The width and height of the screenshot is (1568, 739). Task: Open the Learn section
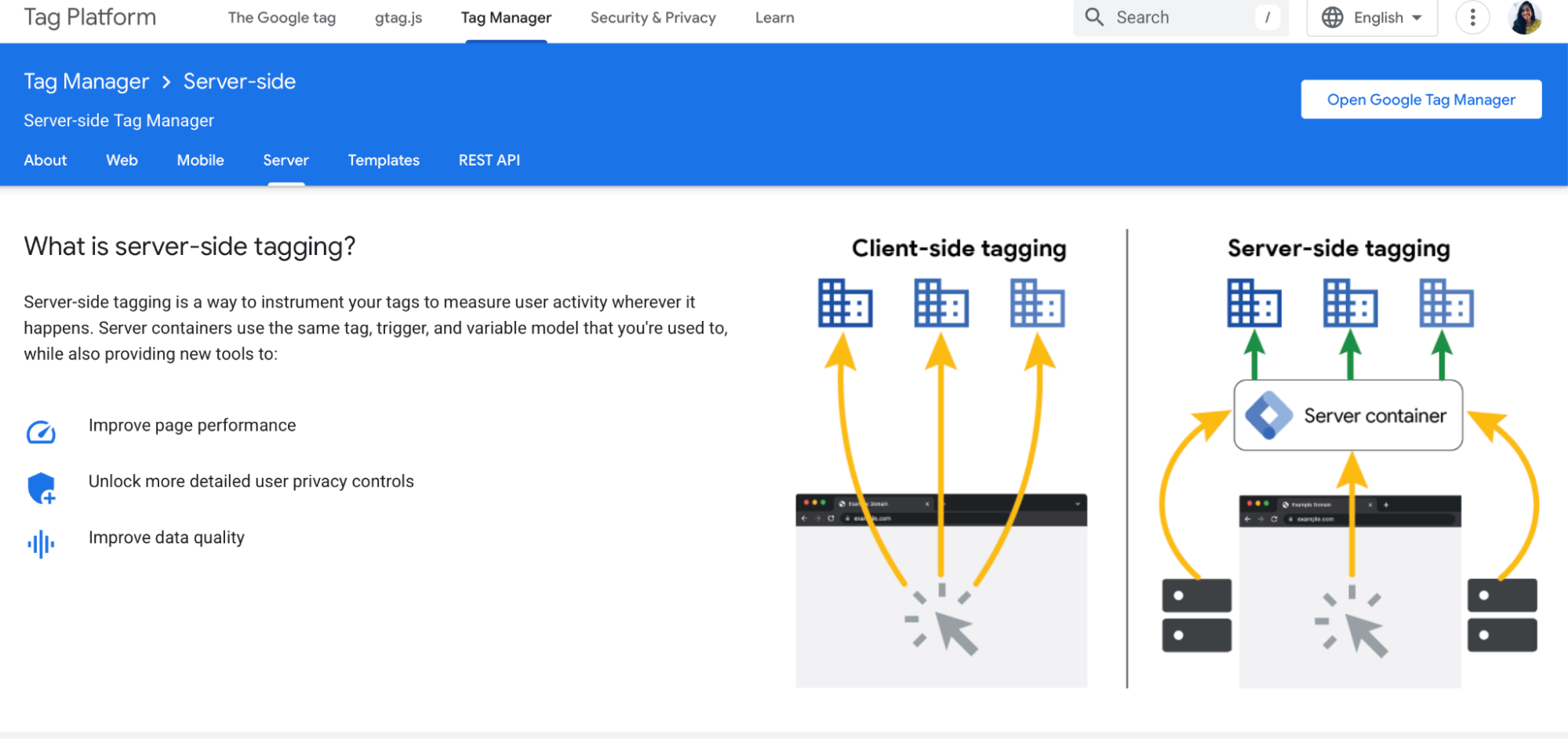tap(773, 16)
